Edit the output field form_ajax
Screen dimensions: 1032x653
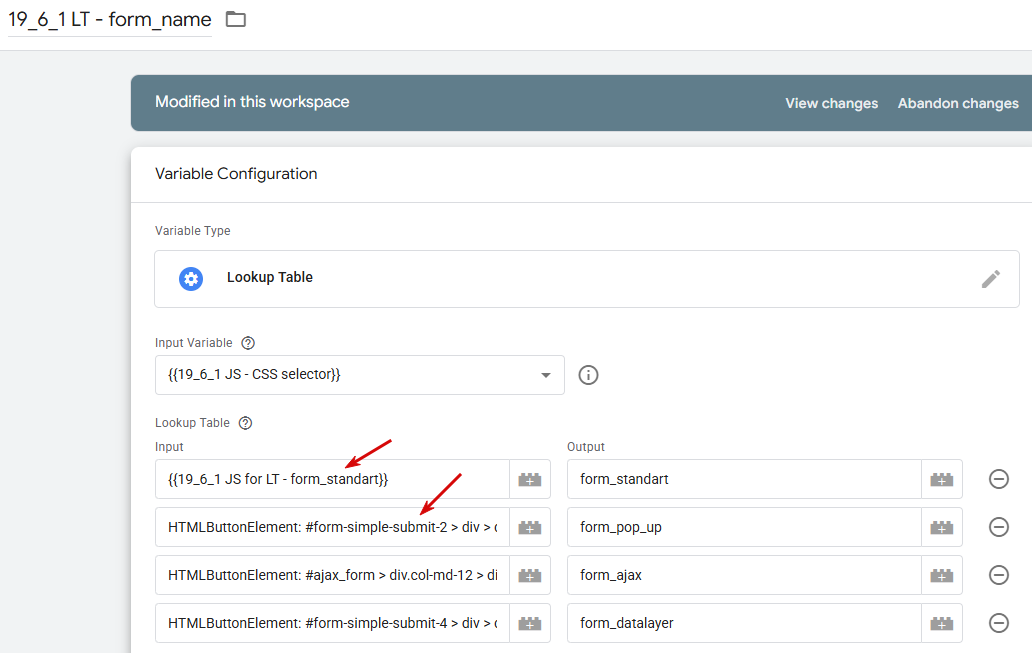pos(744,575)
